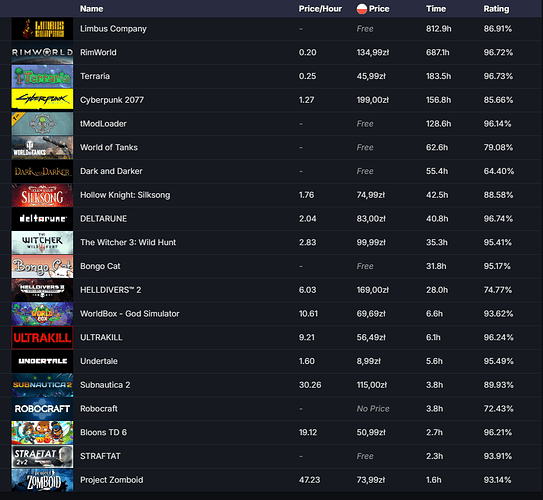Sort the table by Name column
Viewport: 543px width, 500px height.
point(91,9)
